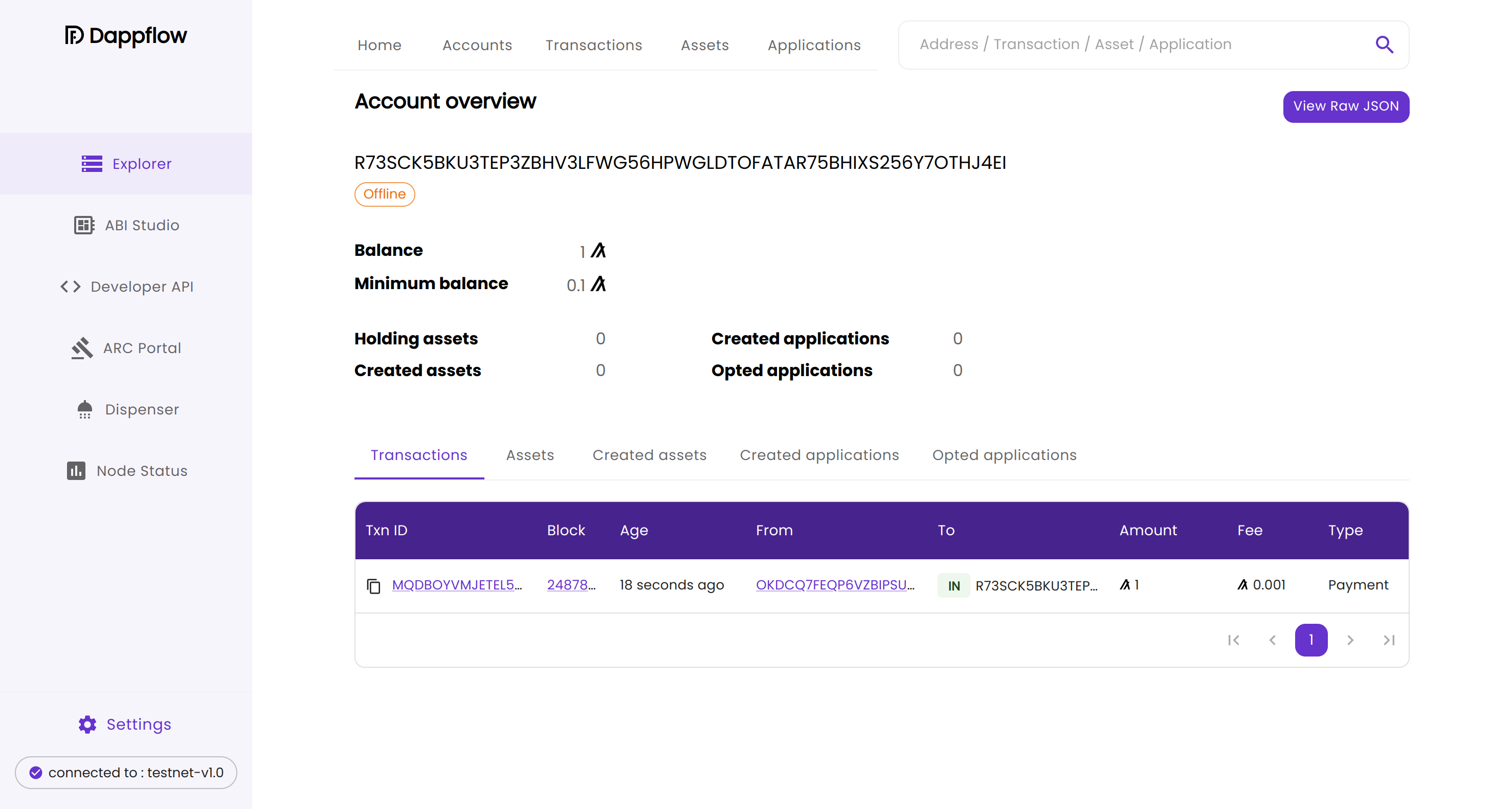Viewport: 1512px width, 809px height.
Task: Jump to last page of transactions
Action: point(1389,639)
